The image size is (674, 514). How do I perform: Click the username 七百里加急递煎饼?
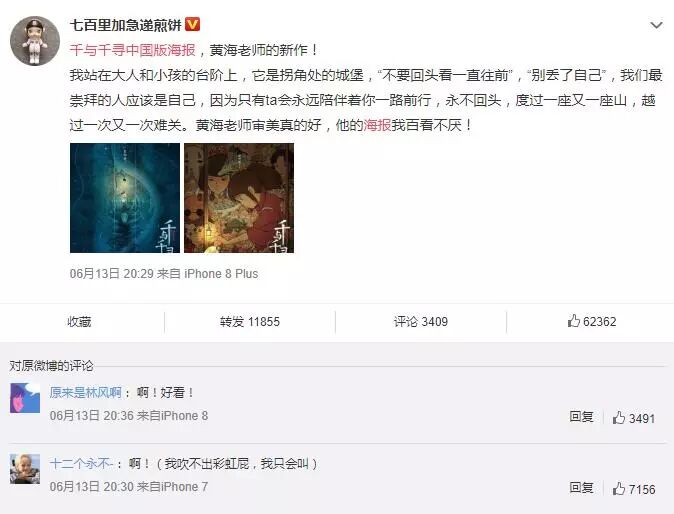click(126, 25)
